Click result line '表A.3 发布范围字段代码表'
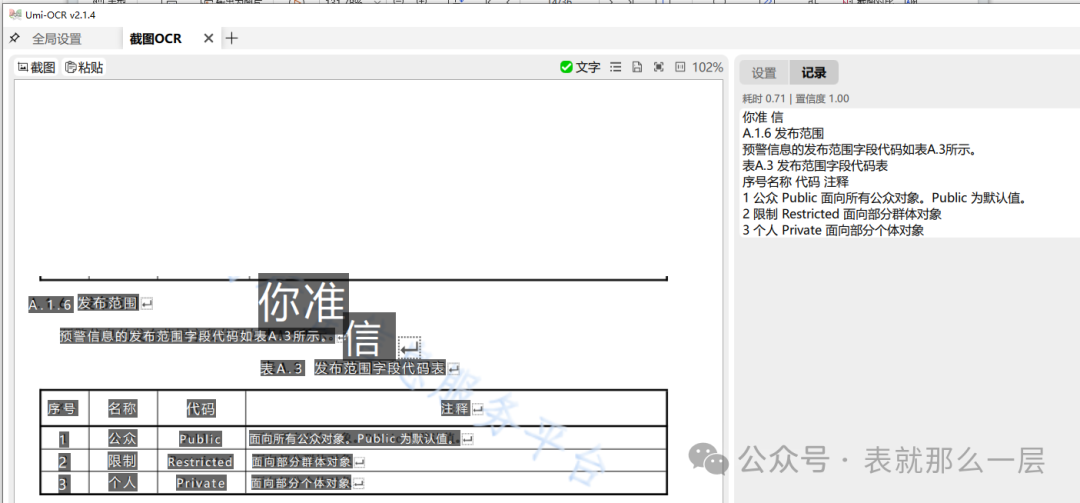Viewport: 1080px width, 503px height. 815,165
